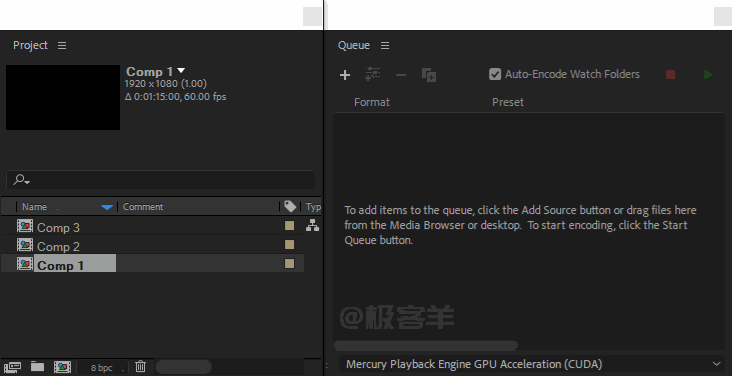Image resolution: width=732 pixels, height=376 pixels.
Task: Sort by the Comment column header
Action: pyautogui.click(x=143, y=207)
